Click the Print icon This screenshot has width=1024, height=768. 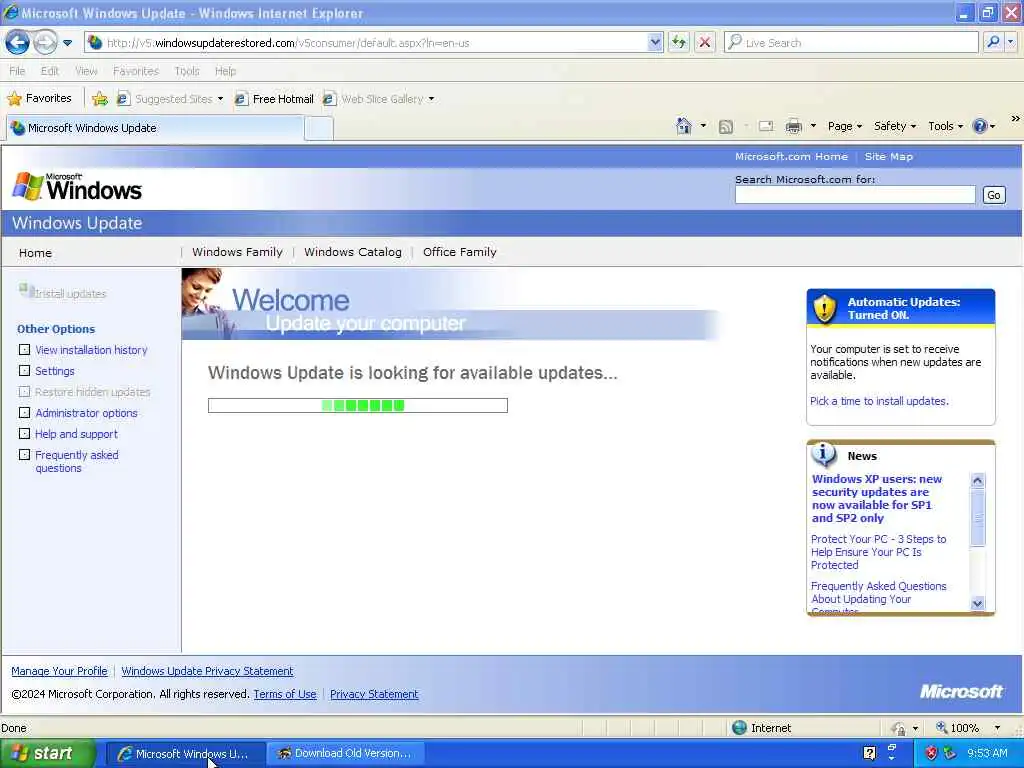coord(793,126)
